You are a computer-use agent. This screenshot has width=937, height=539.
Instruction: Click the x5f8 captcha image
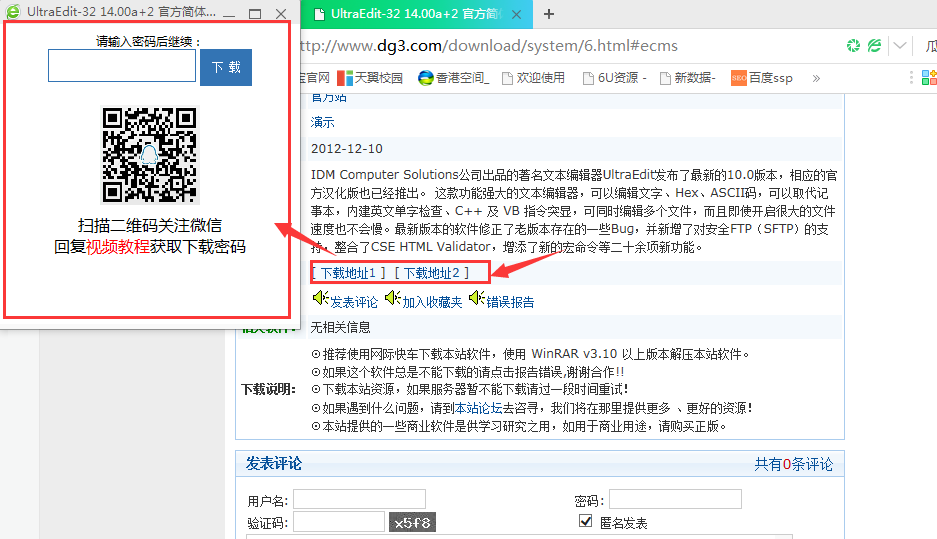(412, 522)
